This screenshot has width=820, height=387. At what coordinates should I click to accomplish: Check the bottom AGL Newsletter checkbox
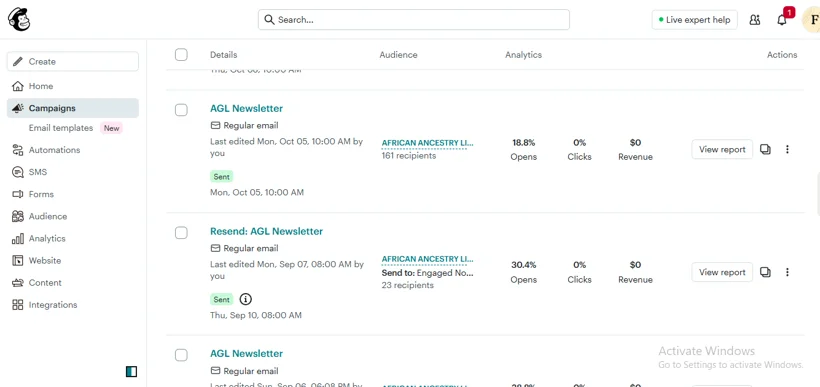click(181, 355)
